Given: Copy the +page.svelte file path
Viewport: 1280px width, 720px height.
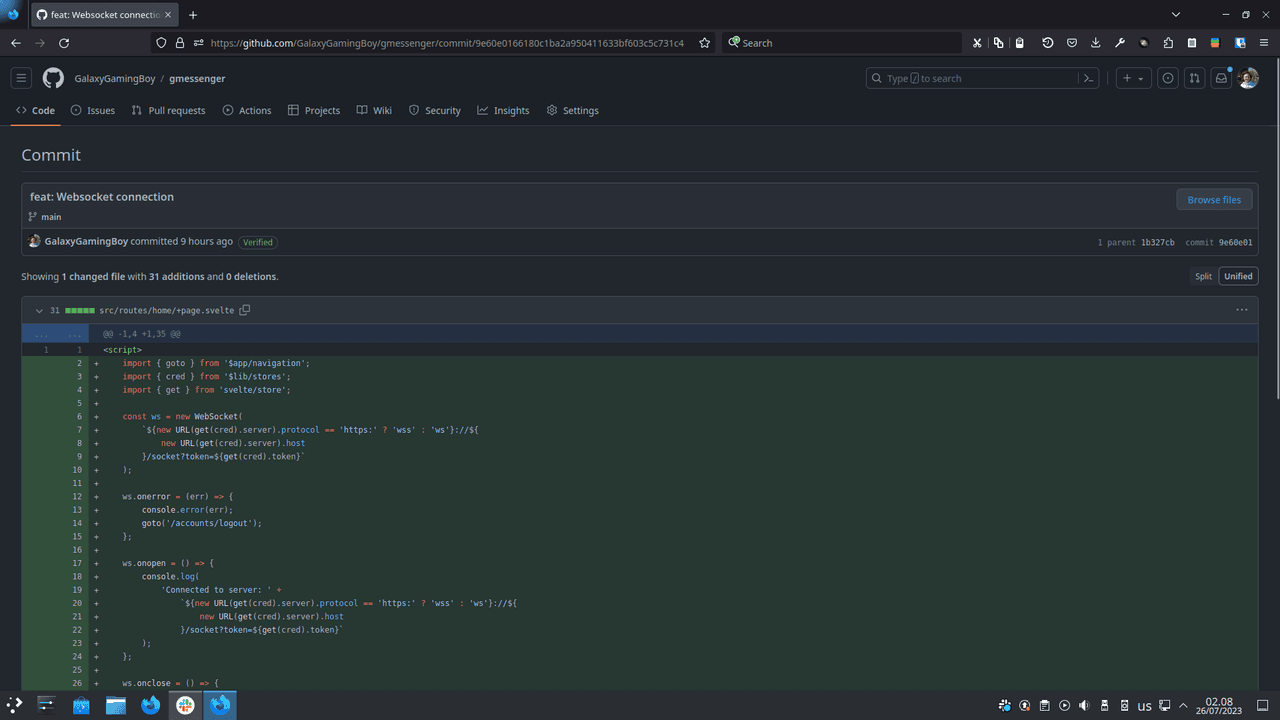Looking at the screenshot, I should click(245, 310).
